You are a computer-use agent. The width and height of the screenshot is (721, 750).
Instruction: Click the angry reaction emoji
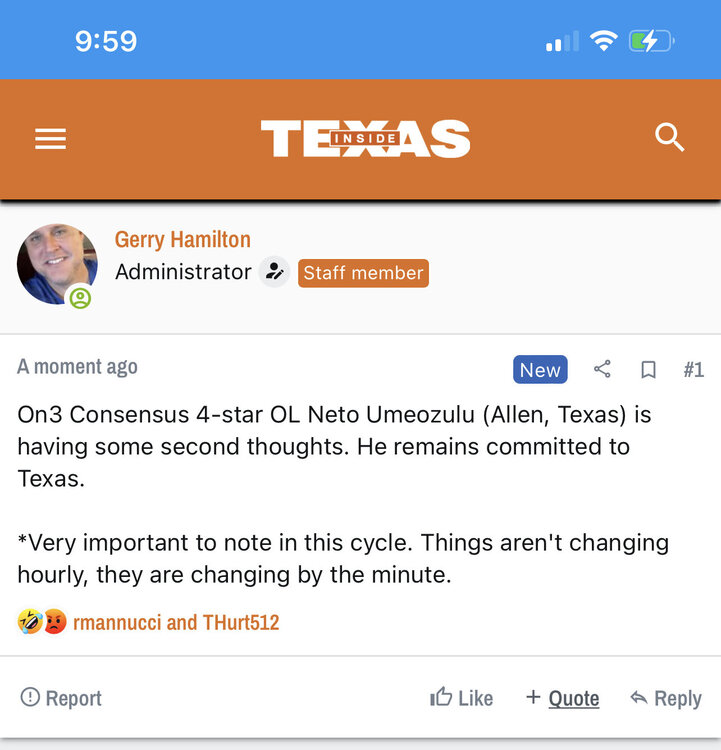point(53,622)
